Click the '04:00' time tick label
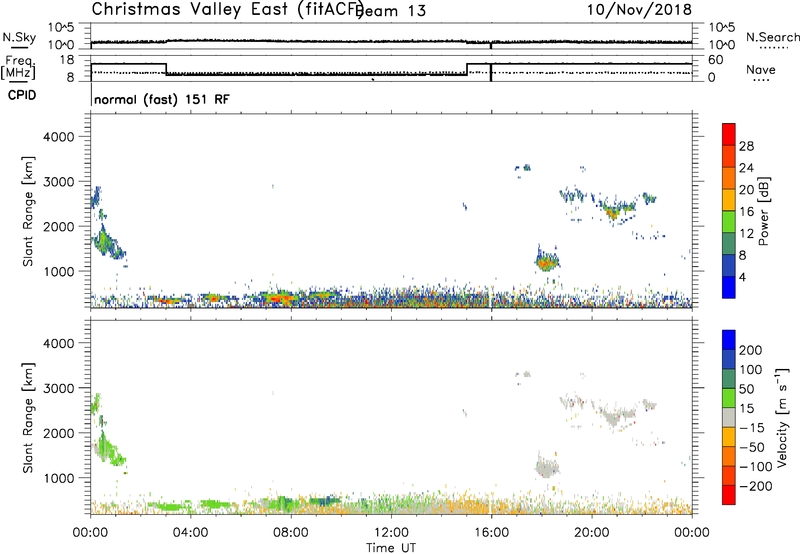 click(191, 533)
